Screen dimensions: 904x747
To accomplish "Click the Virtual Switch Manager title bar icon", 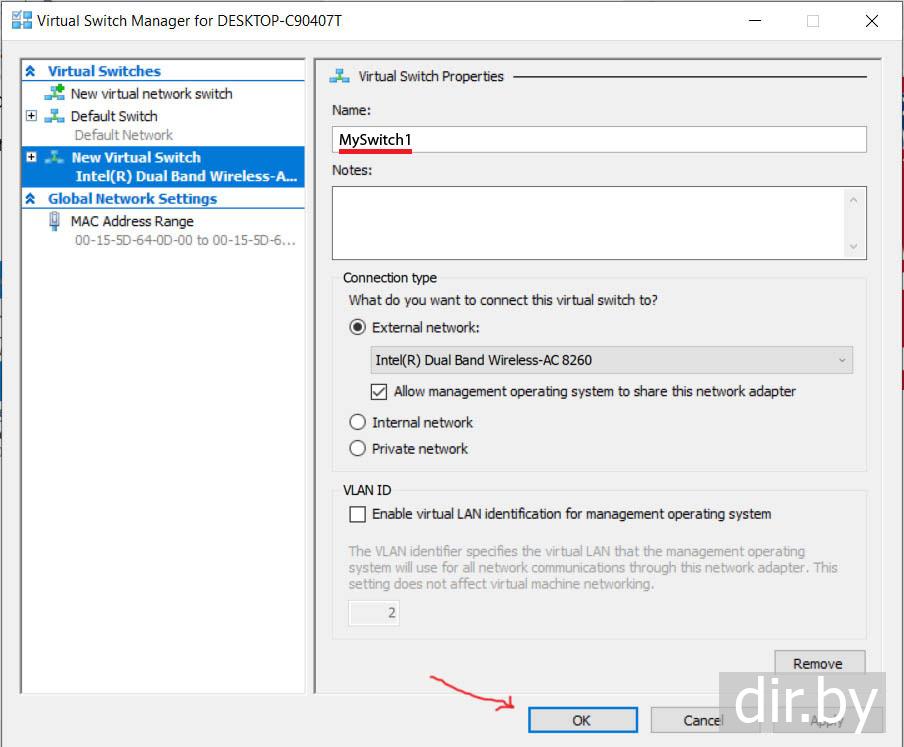I will 21,20.
